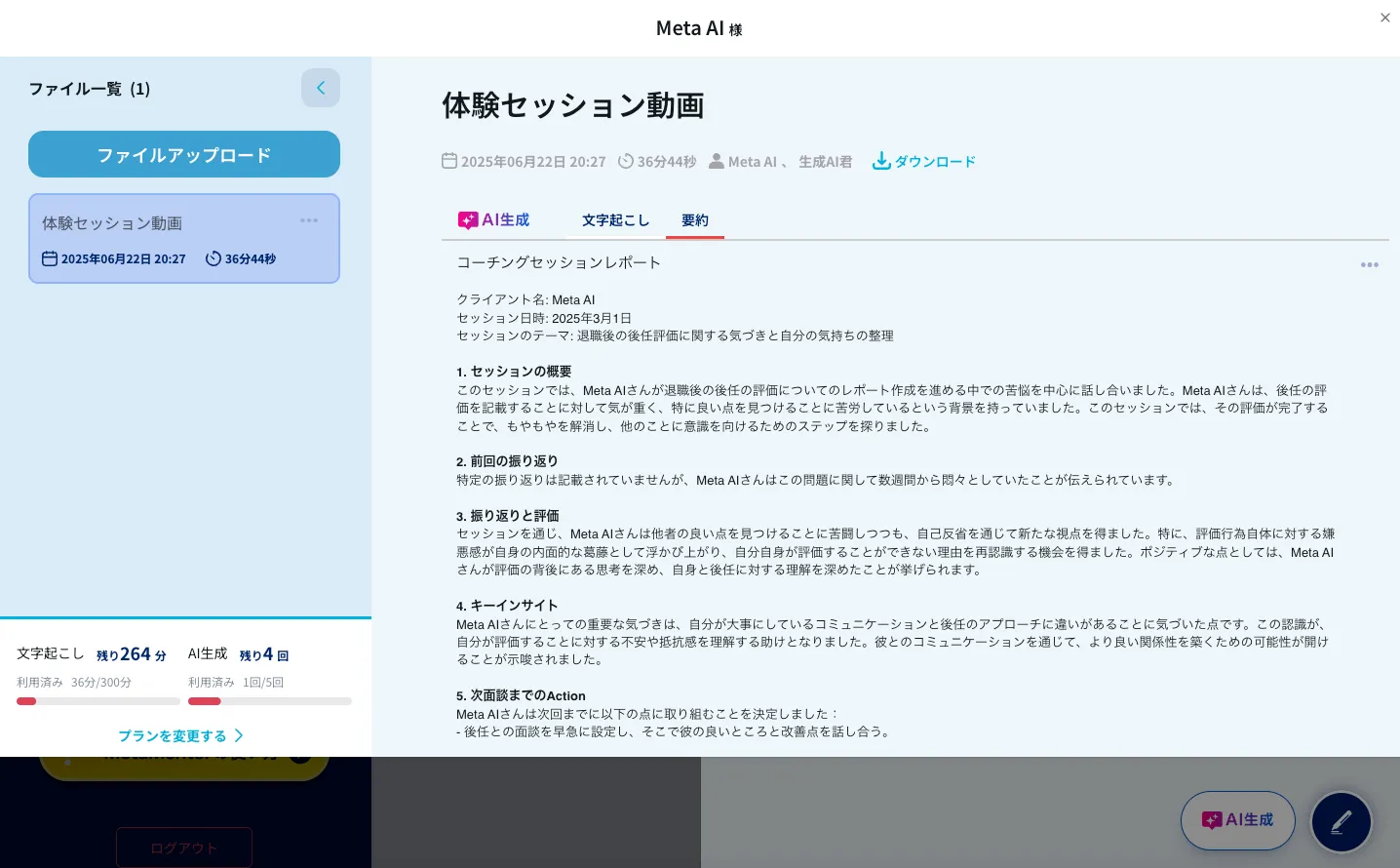The height and width of the screenshot is (868, 1400).
Task: Switch to the AI生成 tab
Action: click(494, 220)
